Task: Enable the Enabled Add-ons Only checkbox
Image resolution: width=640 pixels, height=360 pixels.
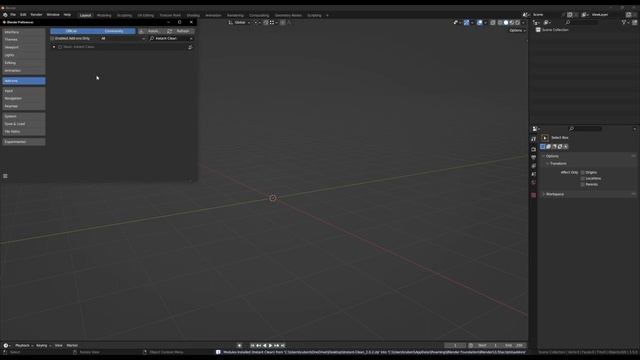Action: coord(52,38)
